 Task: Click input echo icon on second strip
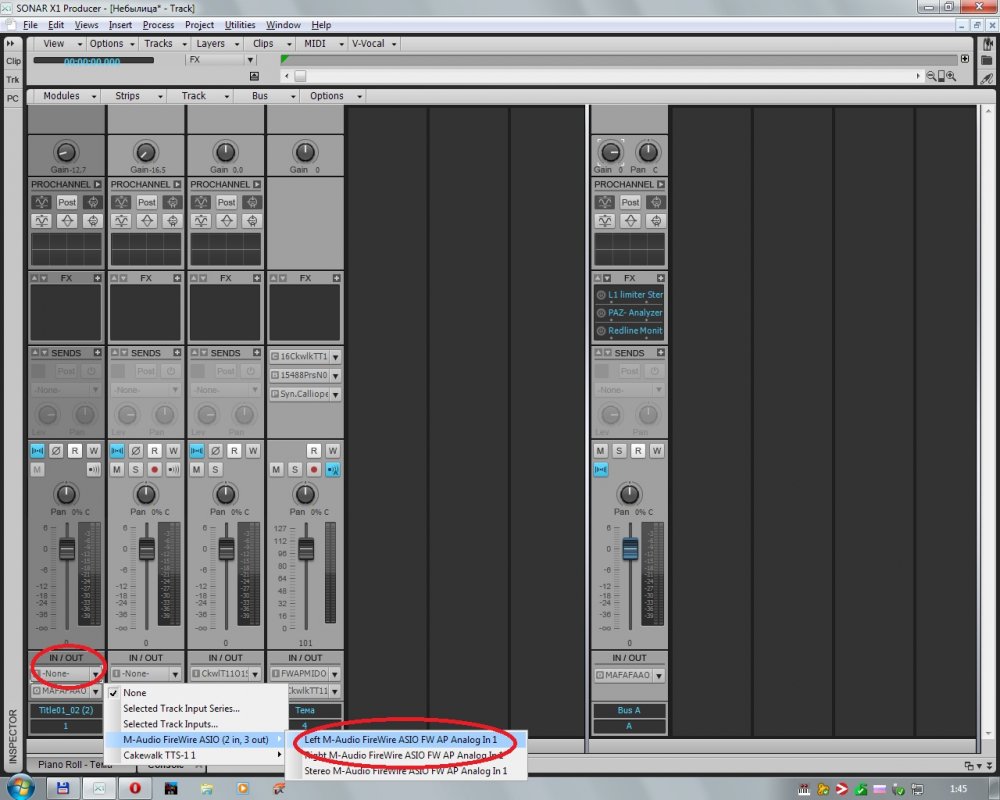click(x=173, y=470)
